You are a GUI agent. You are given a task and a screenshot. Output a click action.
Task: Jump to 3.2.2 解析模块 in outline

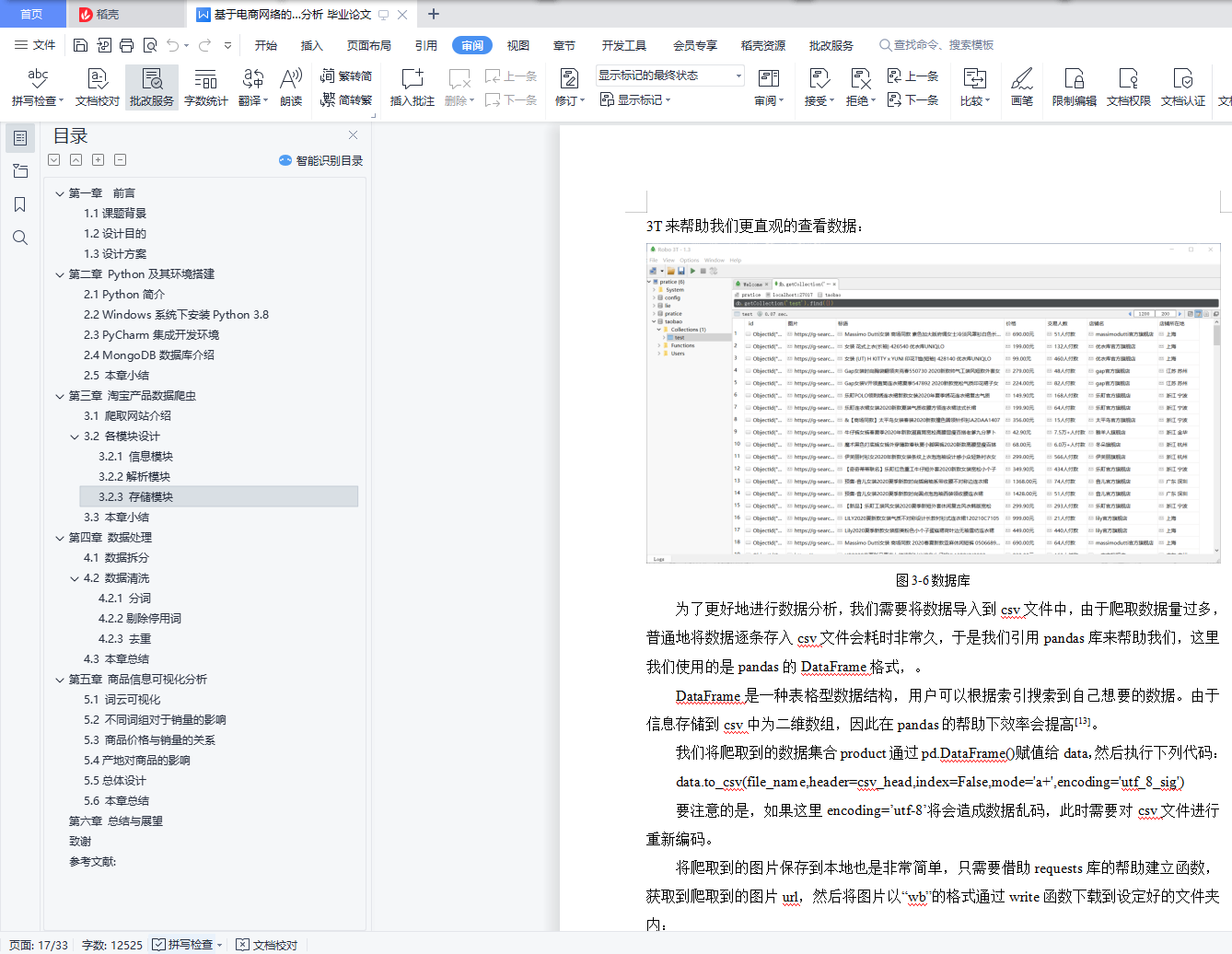pyautogui.click(x=134, y=477)
